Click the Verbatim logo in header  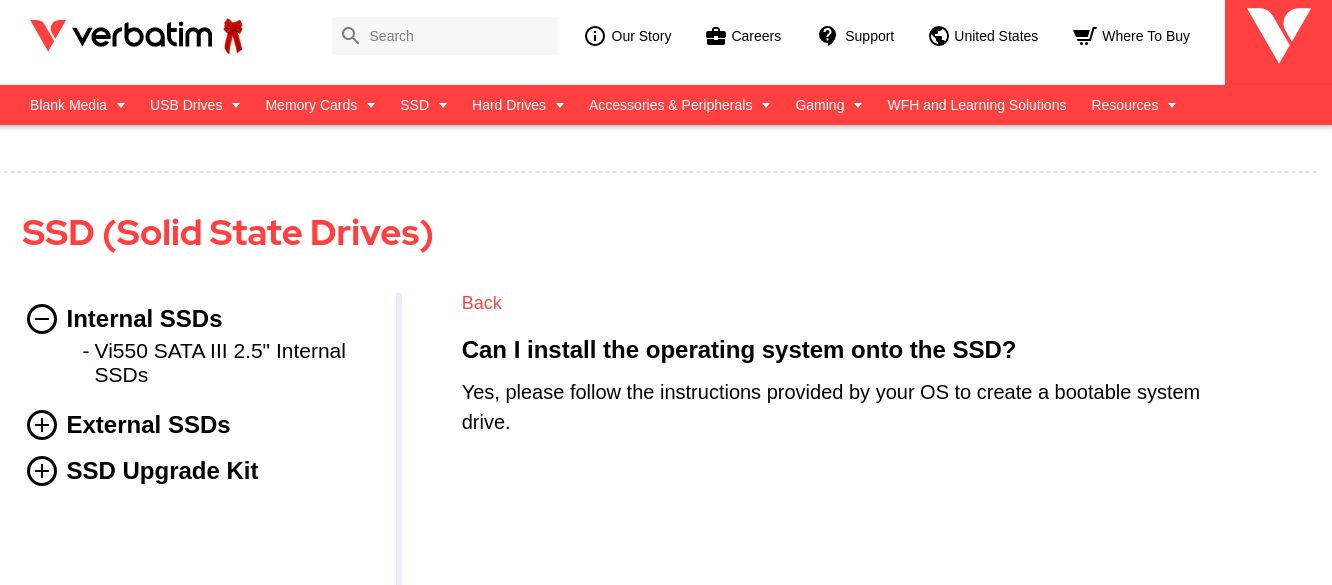[137, 36]
